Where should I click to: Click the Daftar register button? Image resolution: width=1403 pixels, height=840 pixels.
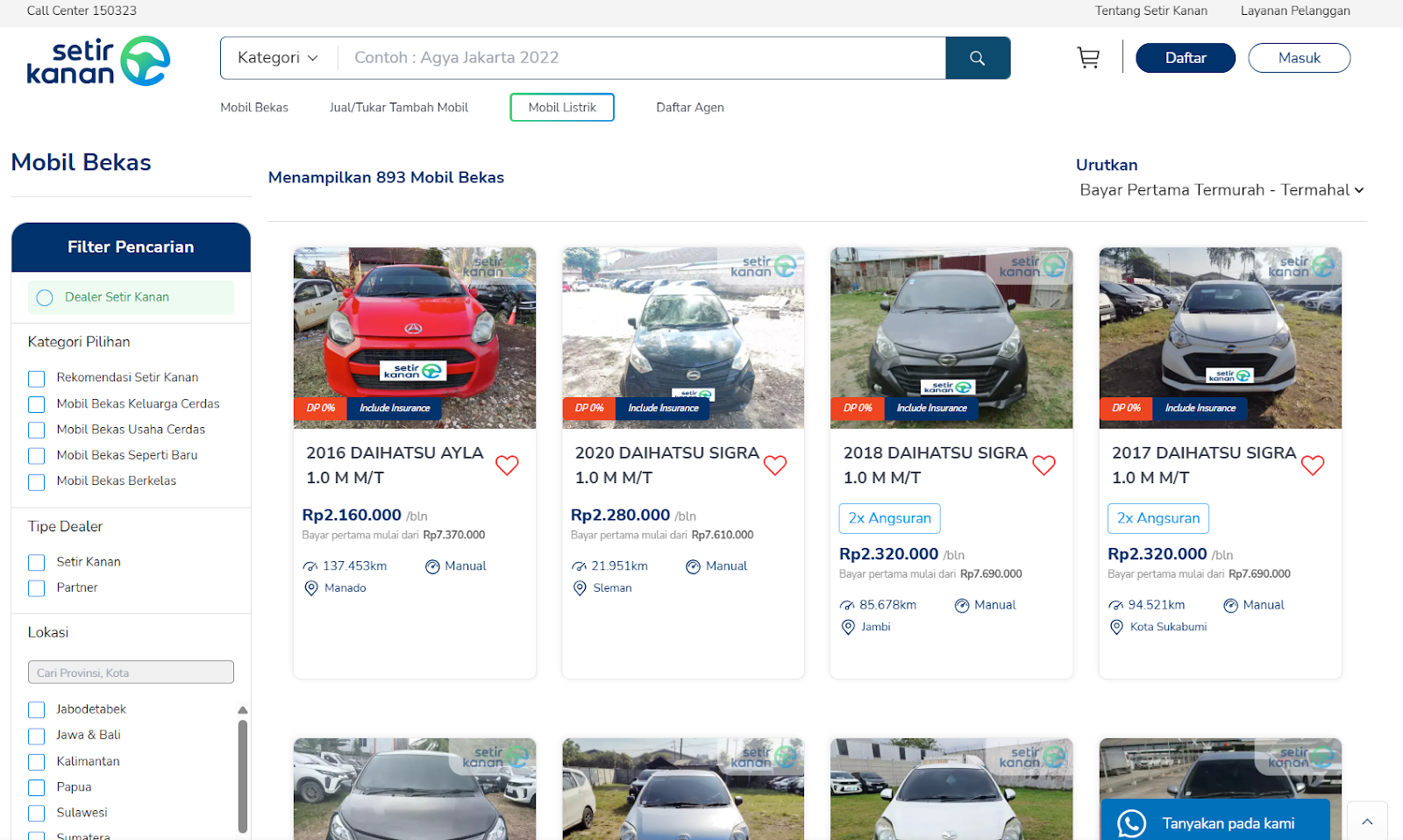(1186, 58)
